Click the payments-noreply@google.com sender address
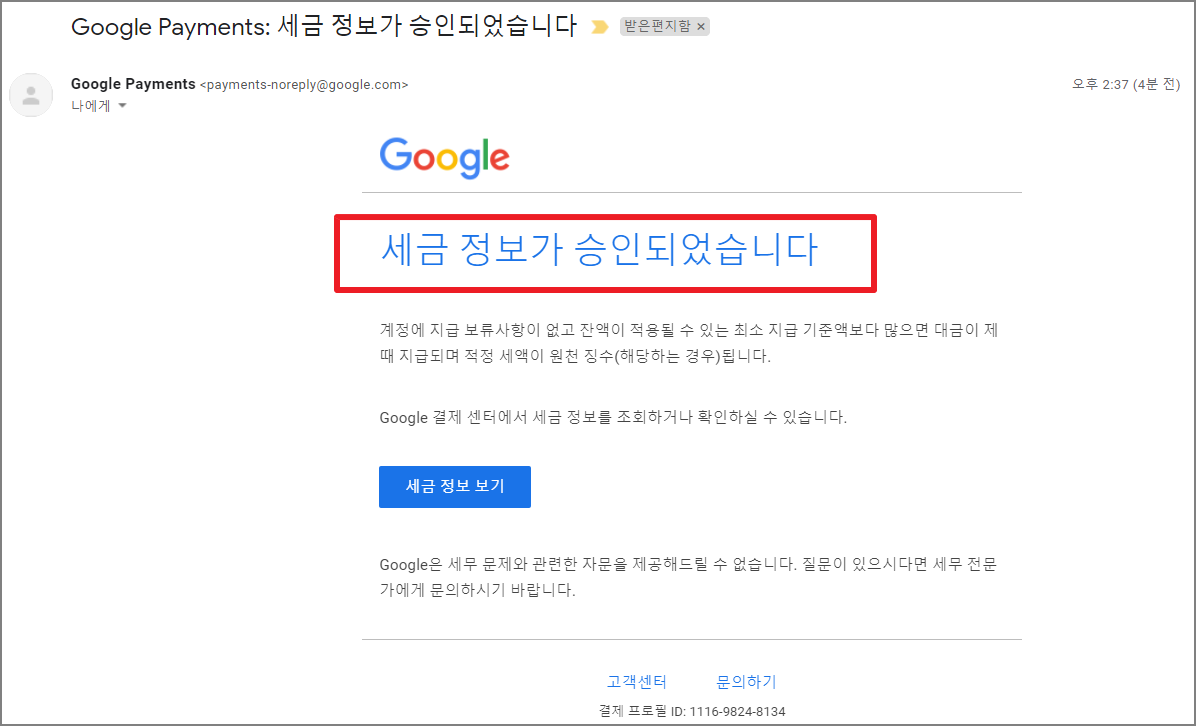 [x=304, y=85]
